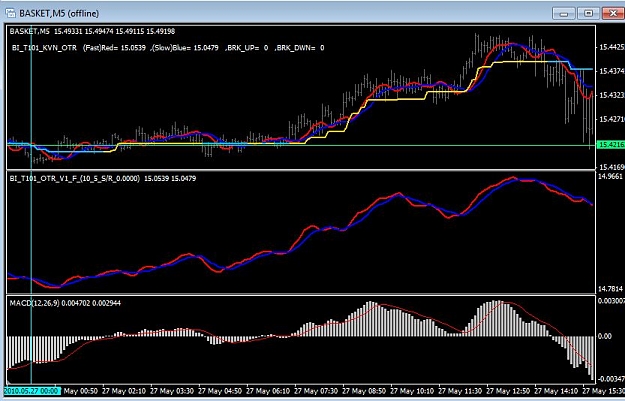Click the green 15.4216 current price tag
Screen dimensions: 625x401
[x=610, y=145]
